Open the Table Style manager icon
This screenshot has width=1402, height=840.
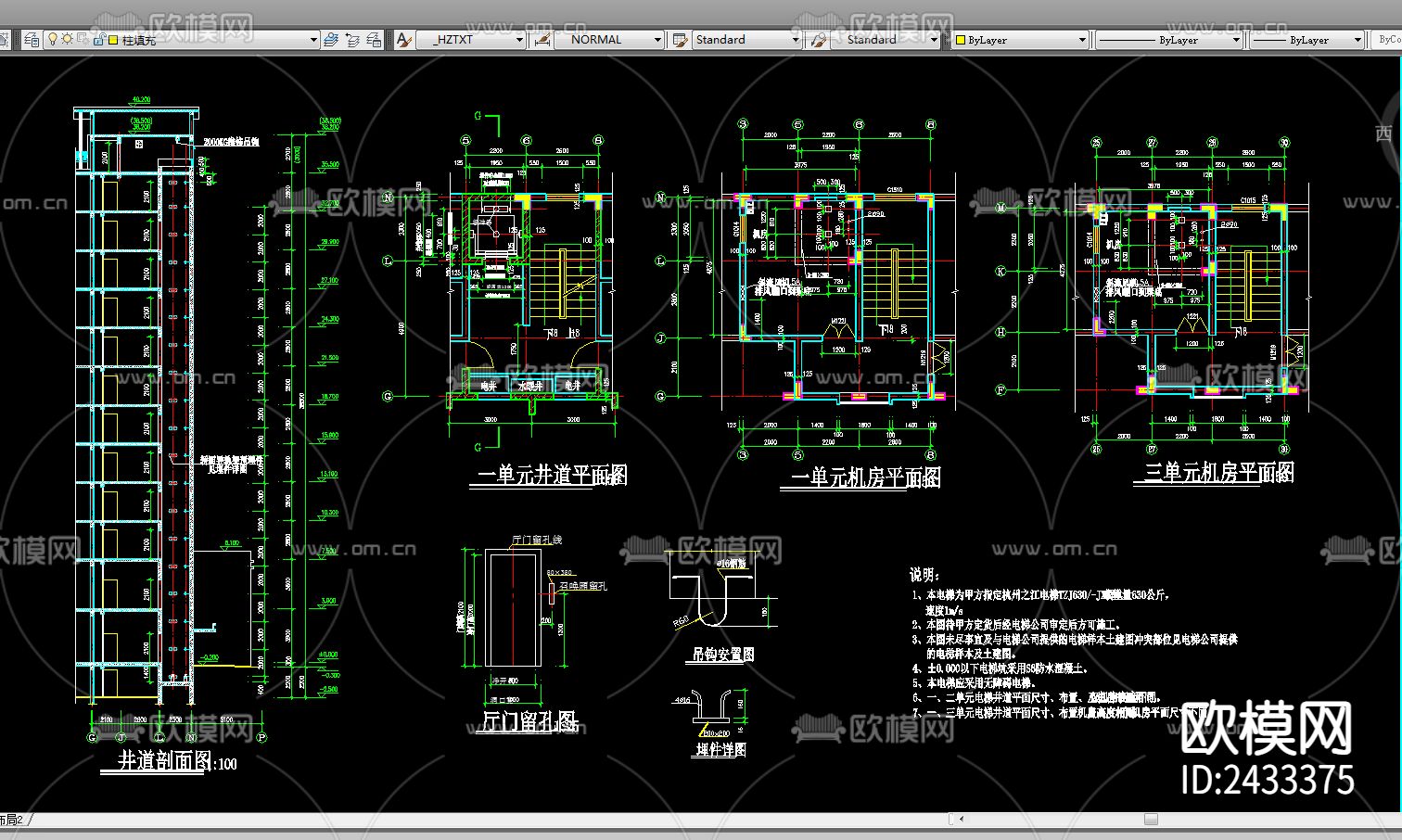[x=680, y=40]
